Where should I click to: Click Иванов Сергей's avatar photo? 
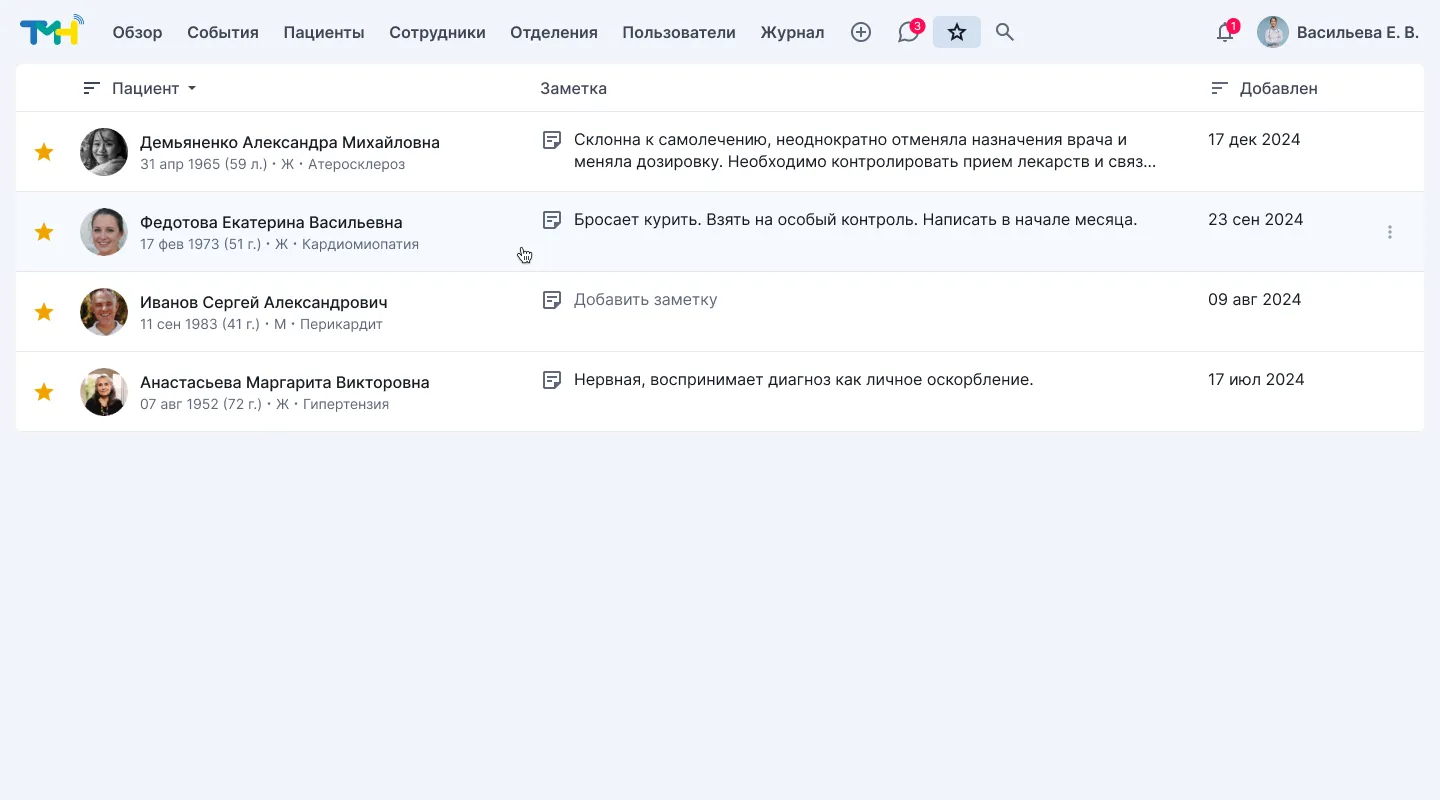click(104, 312)
